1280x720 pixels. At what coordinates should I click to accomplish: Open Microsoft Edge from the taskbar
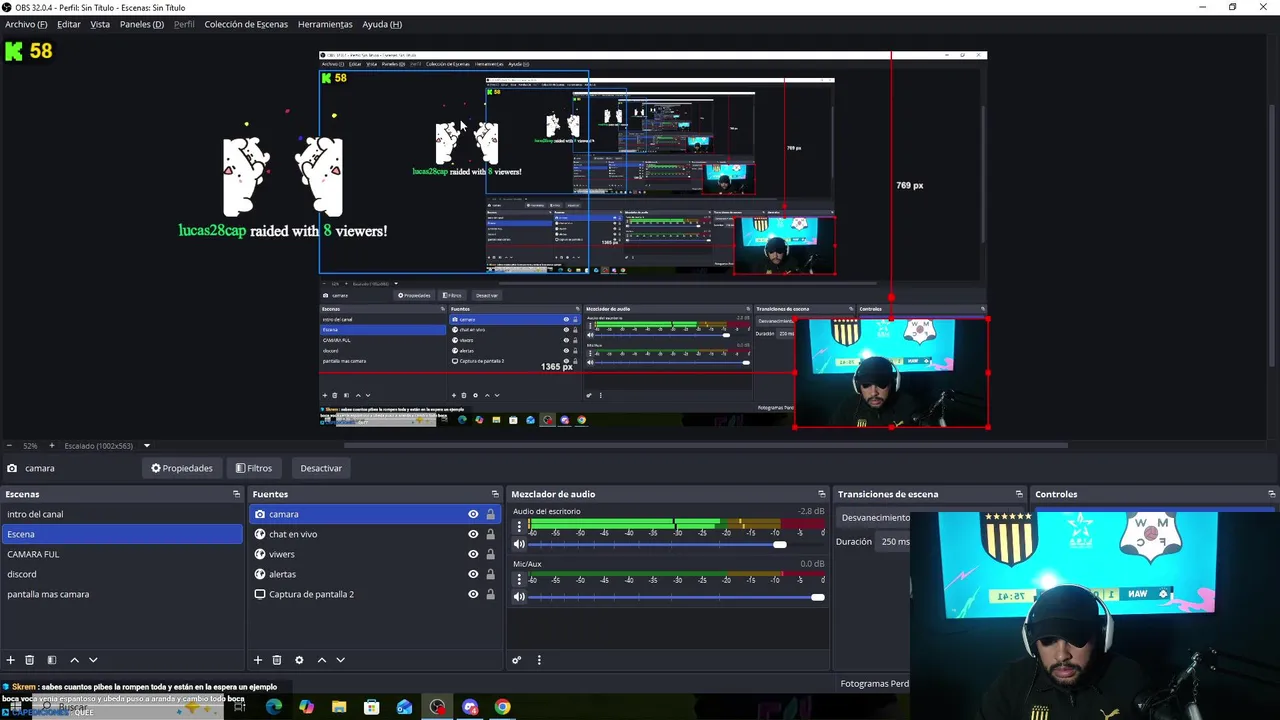tap(274, 707)
